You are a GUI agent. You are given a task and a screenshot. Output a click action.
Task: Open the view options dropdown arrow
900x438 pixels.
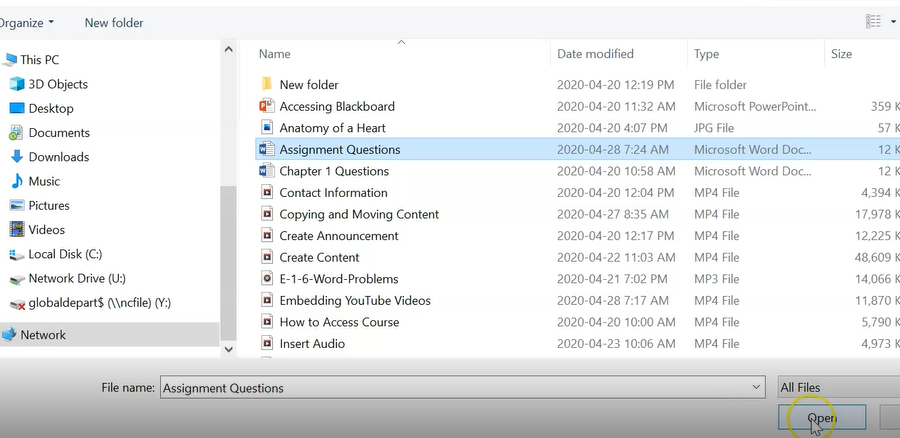894,22
